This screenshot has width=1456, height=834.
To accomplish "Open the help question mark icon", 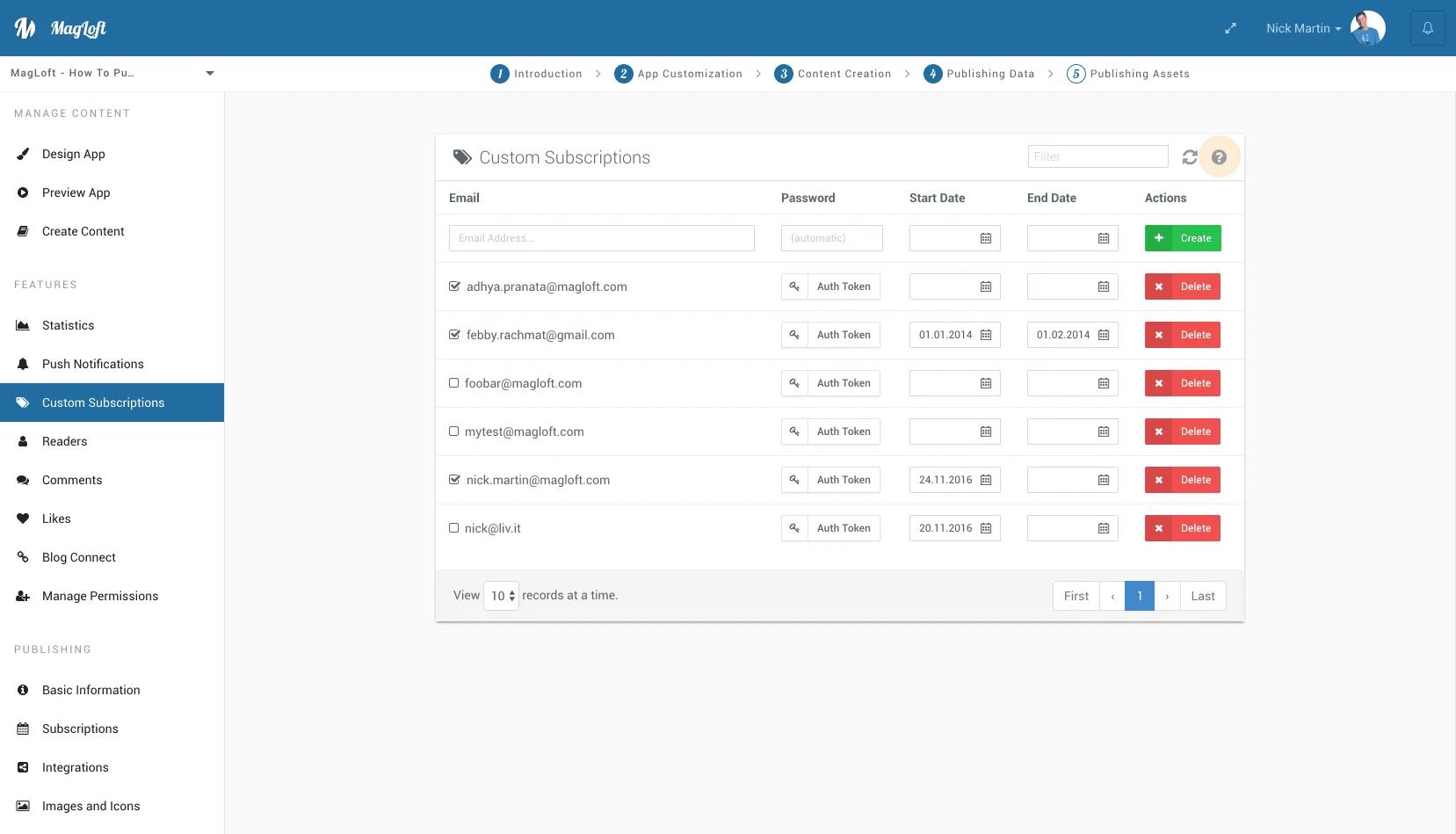I will coord(1219,157).
